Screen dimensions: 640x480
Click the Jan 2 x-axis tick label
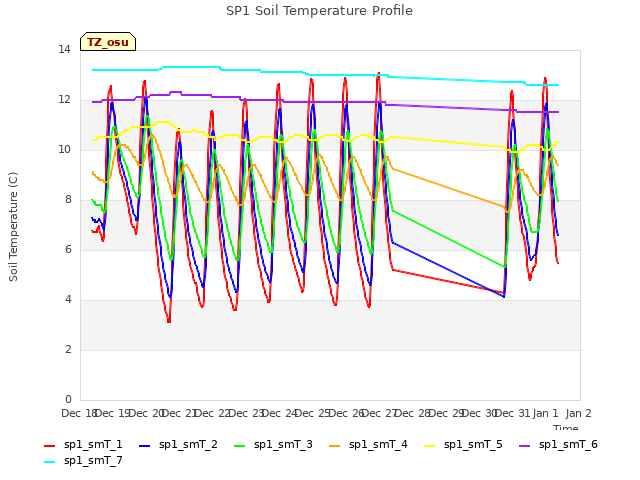coord(578,413)
